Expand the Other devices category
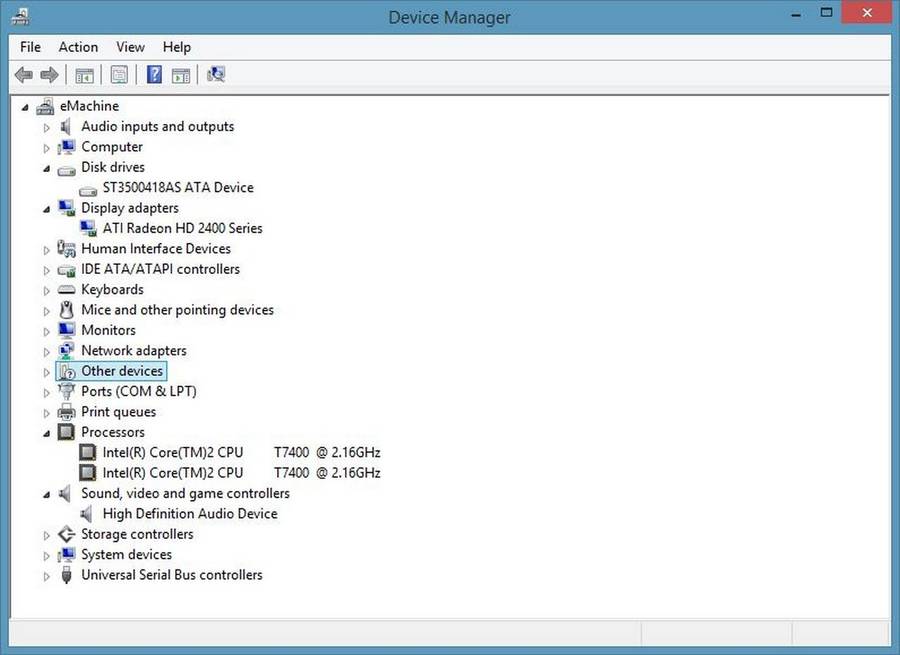The image size is (900, 655). tap(46, 370)
